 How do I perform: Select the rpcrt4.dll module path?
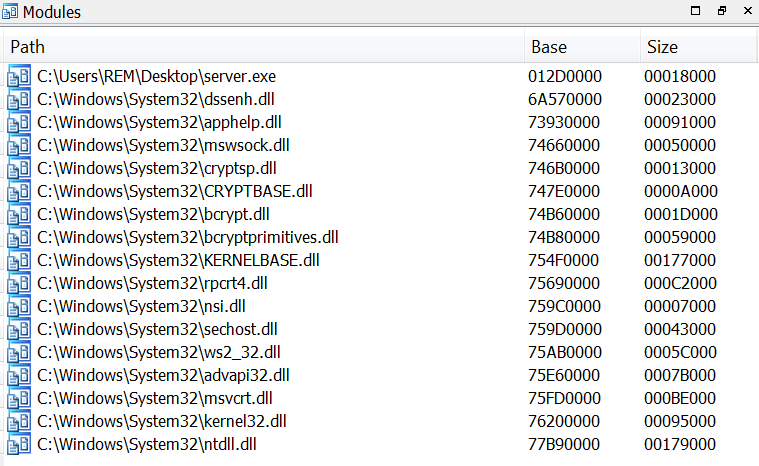152,283
